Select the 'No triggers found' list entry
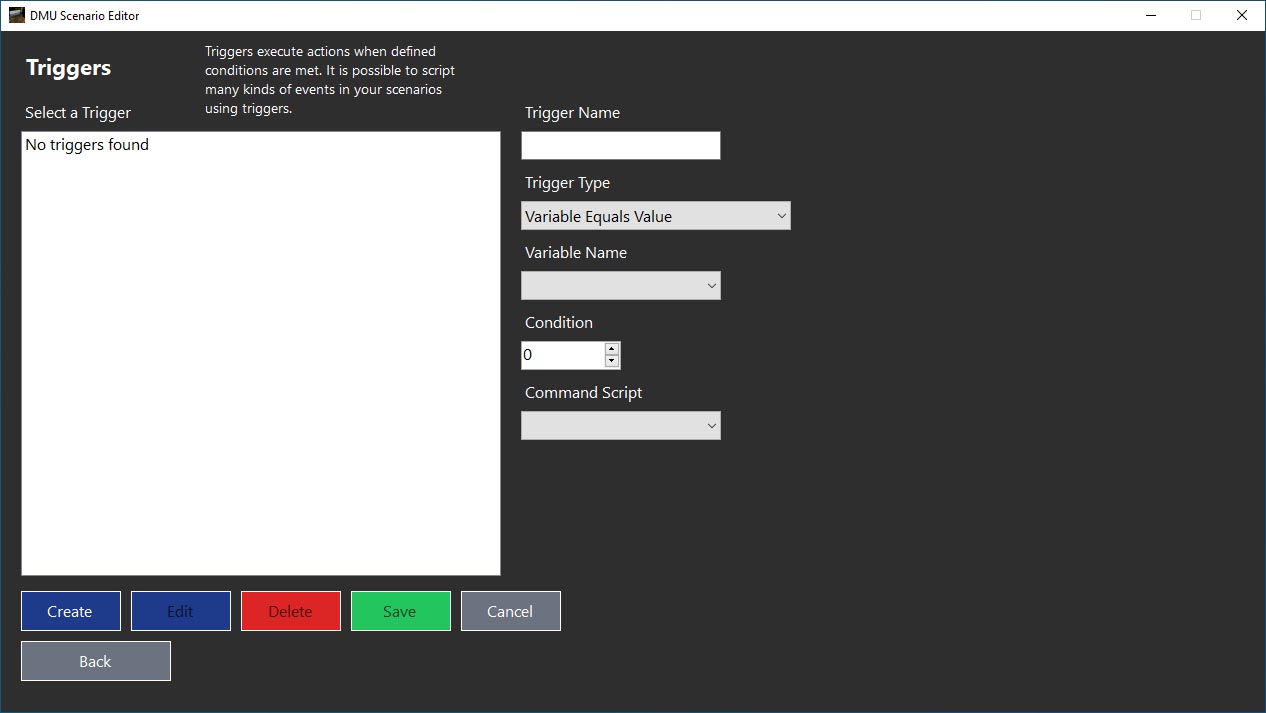Screen dimensions: 1266x713 click(87, 145)
